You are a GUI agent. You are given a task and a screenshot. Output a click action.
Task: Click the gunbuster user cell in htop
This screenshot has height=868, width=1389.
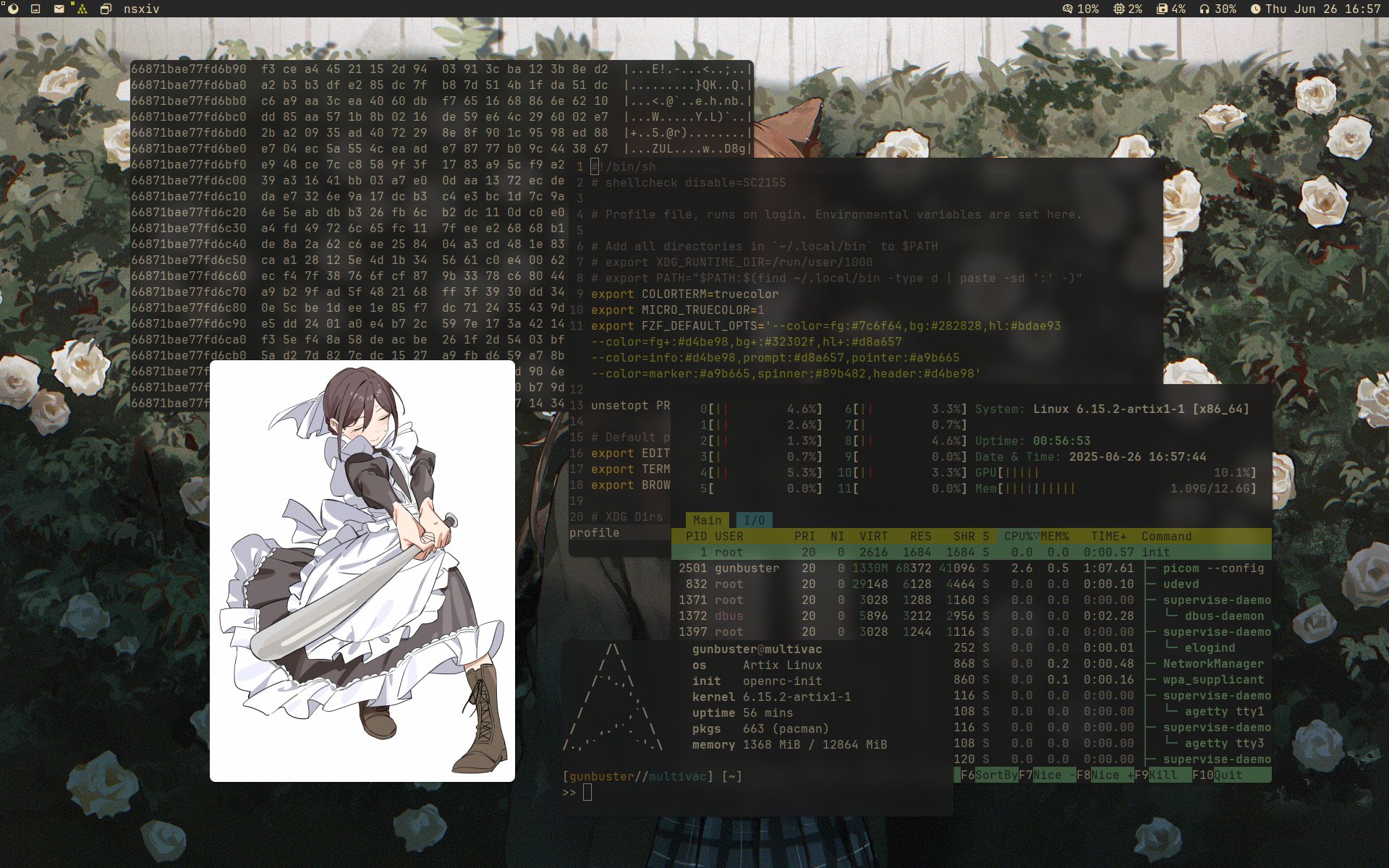(747, 568)
